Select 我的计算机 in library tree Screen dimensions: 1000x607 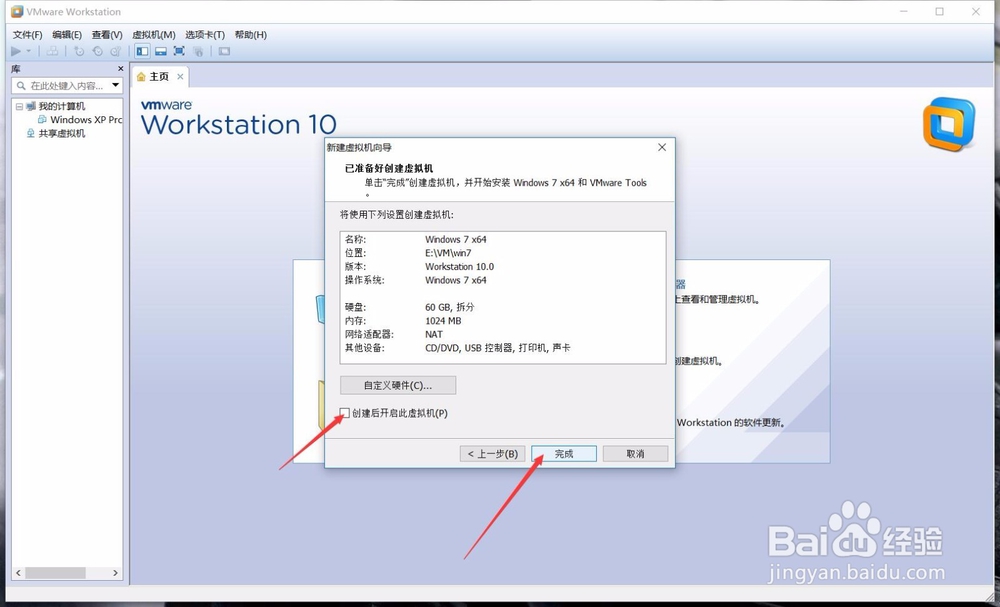[x=62, y=106]
